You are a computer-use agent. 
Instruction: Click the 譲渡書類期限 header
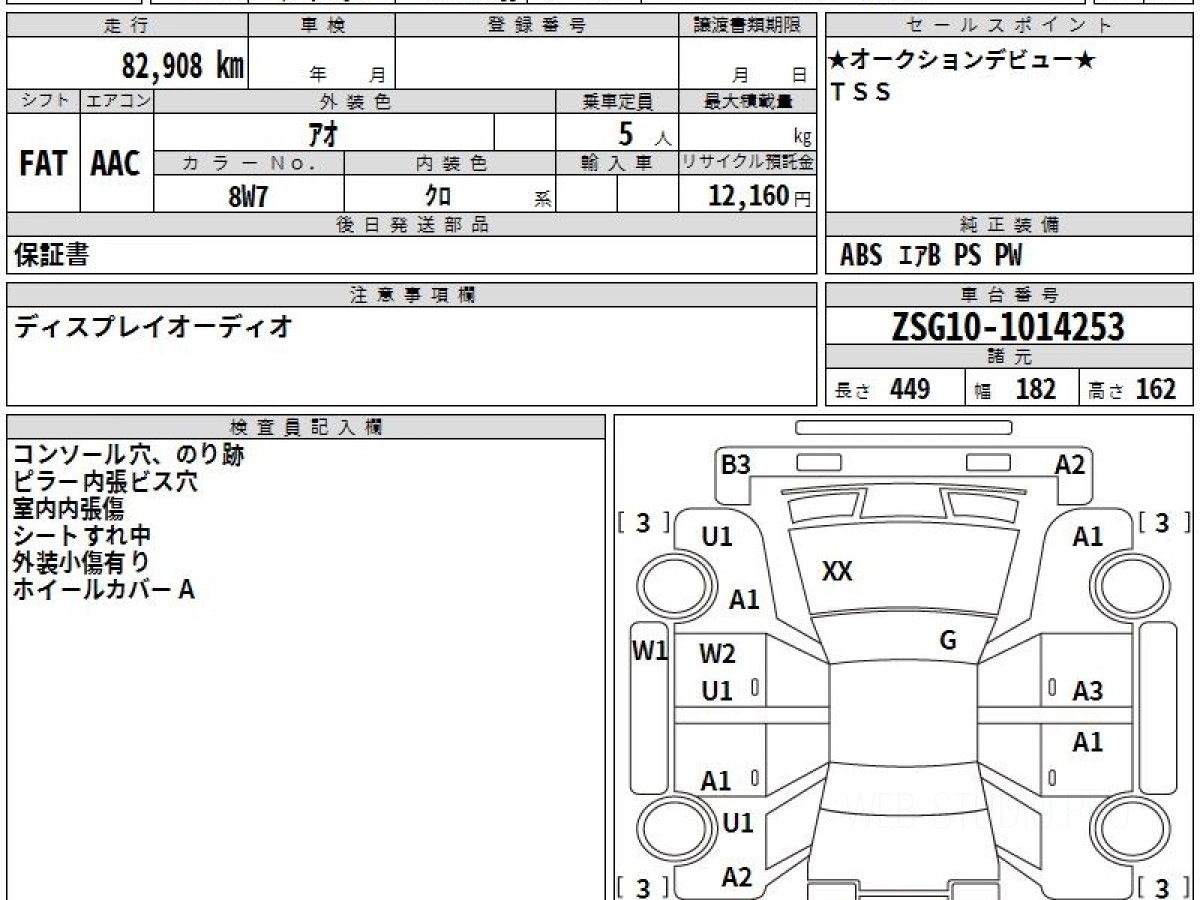[748, 25]
